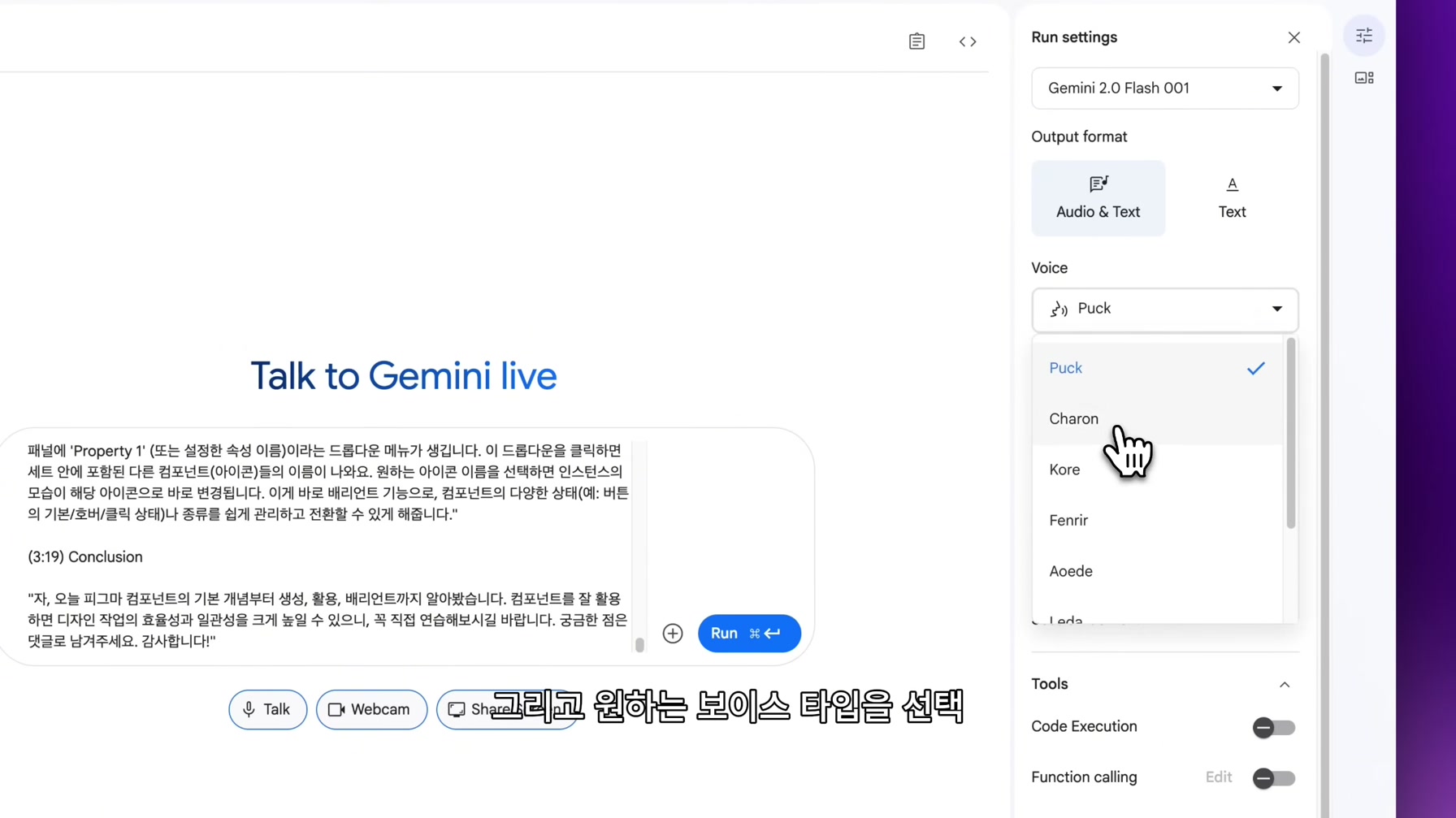Click the checkmark next to Puck
This screenshot has height=818, width=1456.
point(1255,369)
